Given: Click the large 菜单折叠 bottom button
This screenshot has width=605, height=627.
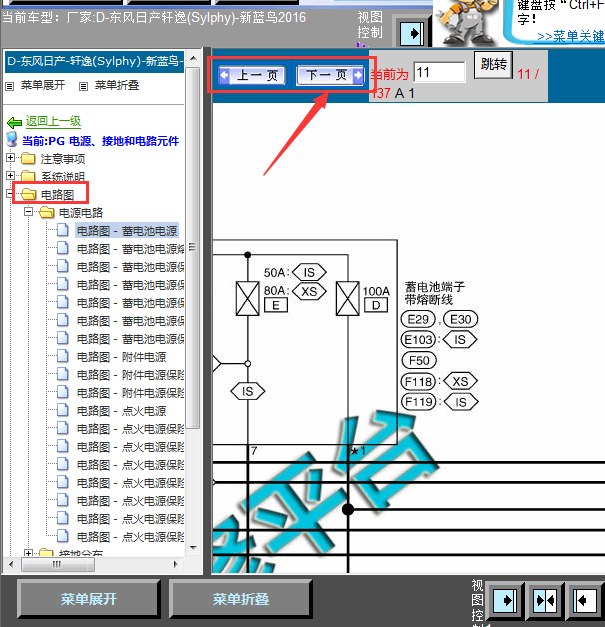Looking at the screenshot, I should point(241,599).
